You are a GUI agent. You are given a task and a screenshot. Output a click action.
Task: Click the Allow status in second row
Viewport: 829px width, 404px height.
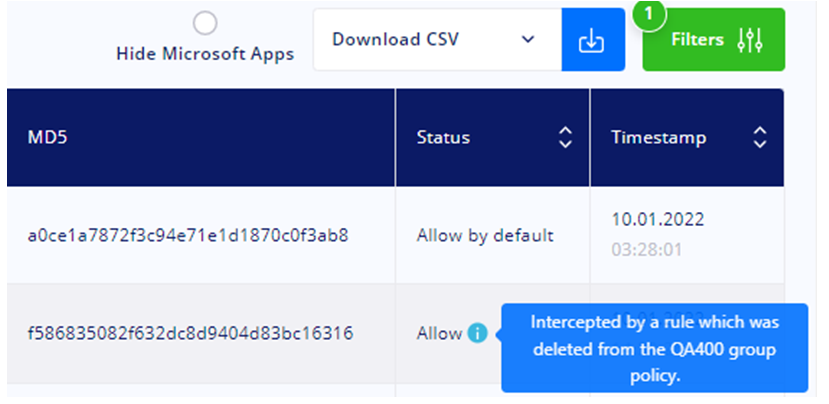[439, 334]
